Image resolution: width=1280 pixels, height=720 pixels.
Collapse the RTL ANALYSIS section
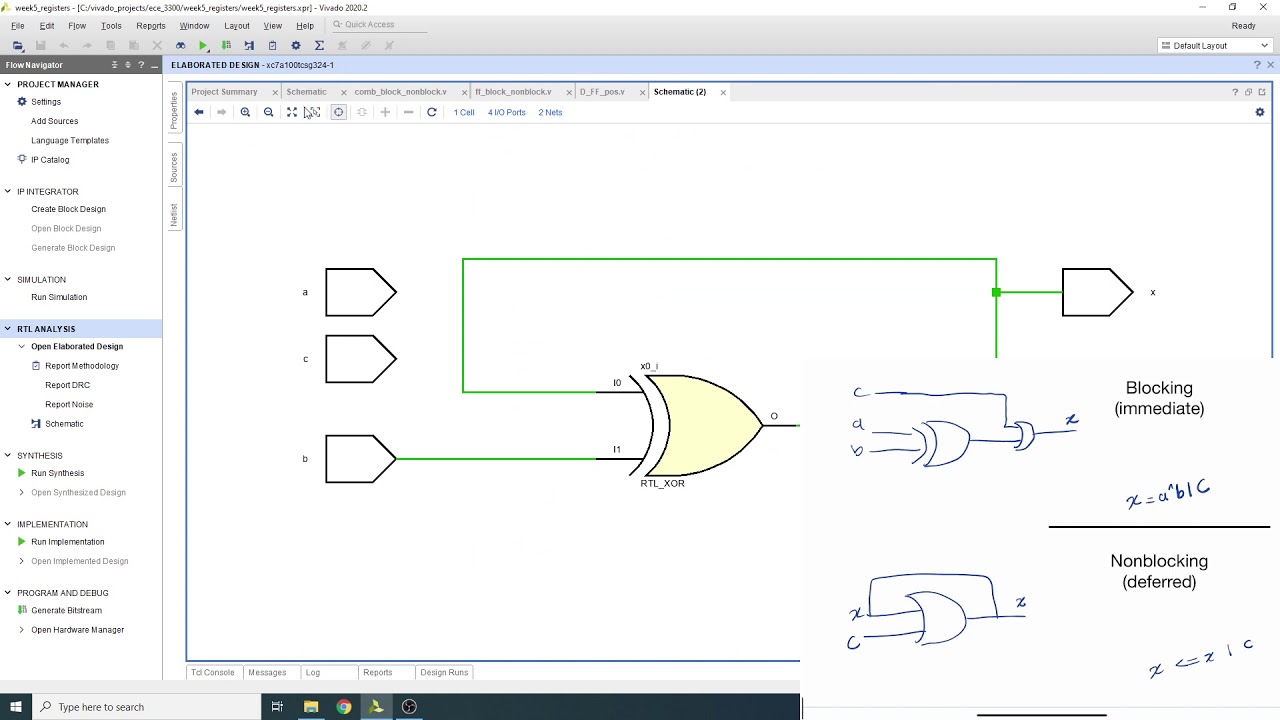pyautogui.click(x=8, y=328)
